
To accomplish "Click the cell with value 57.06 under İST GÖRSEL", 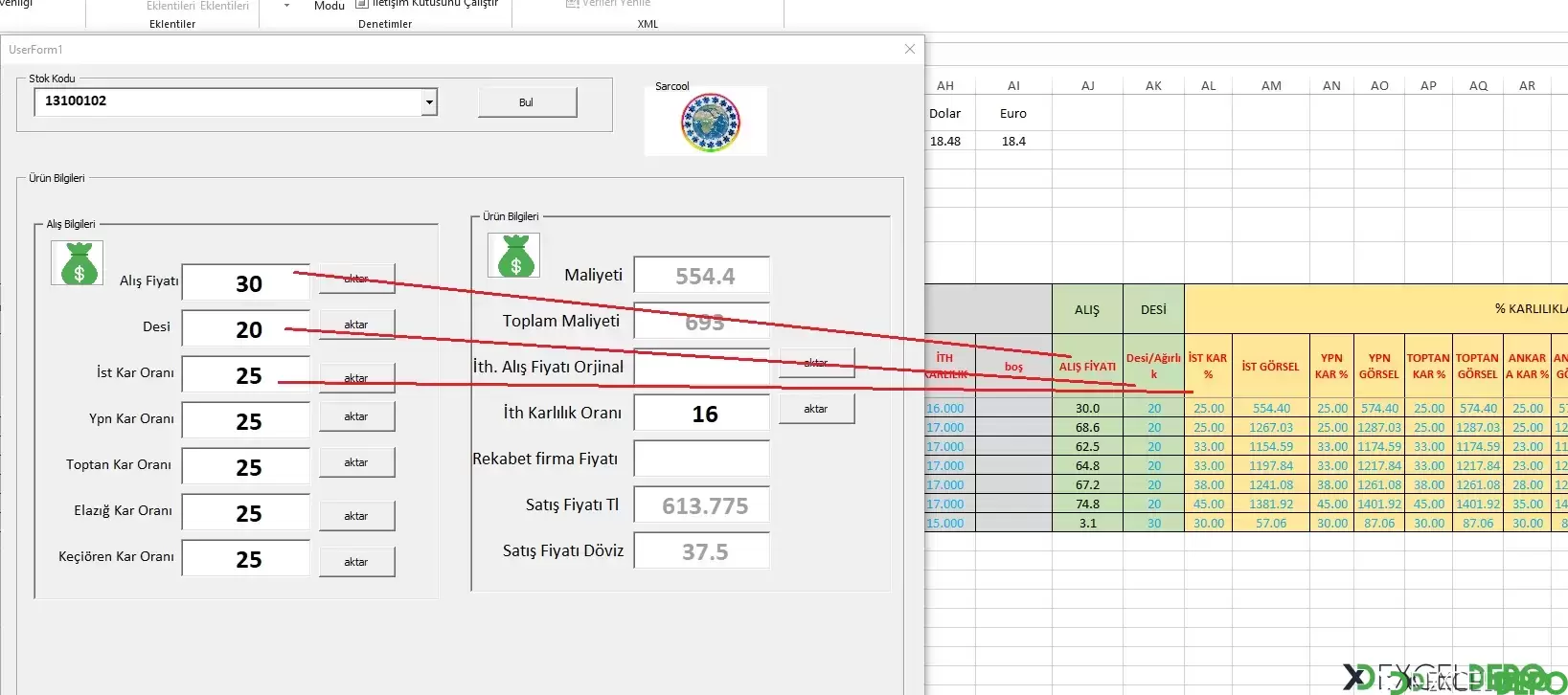I will (x=1271, y=523).
